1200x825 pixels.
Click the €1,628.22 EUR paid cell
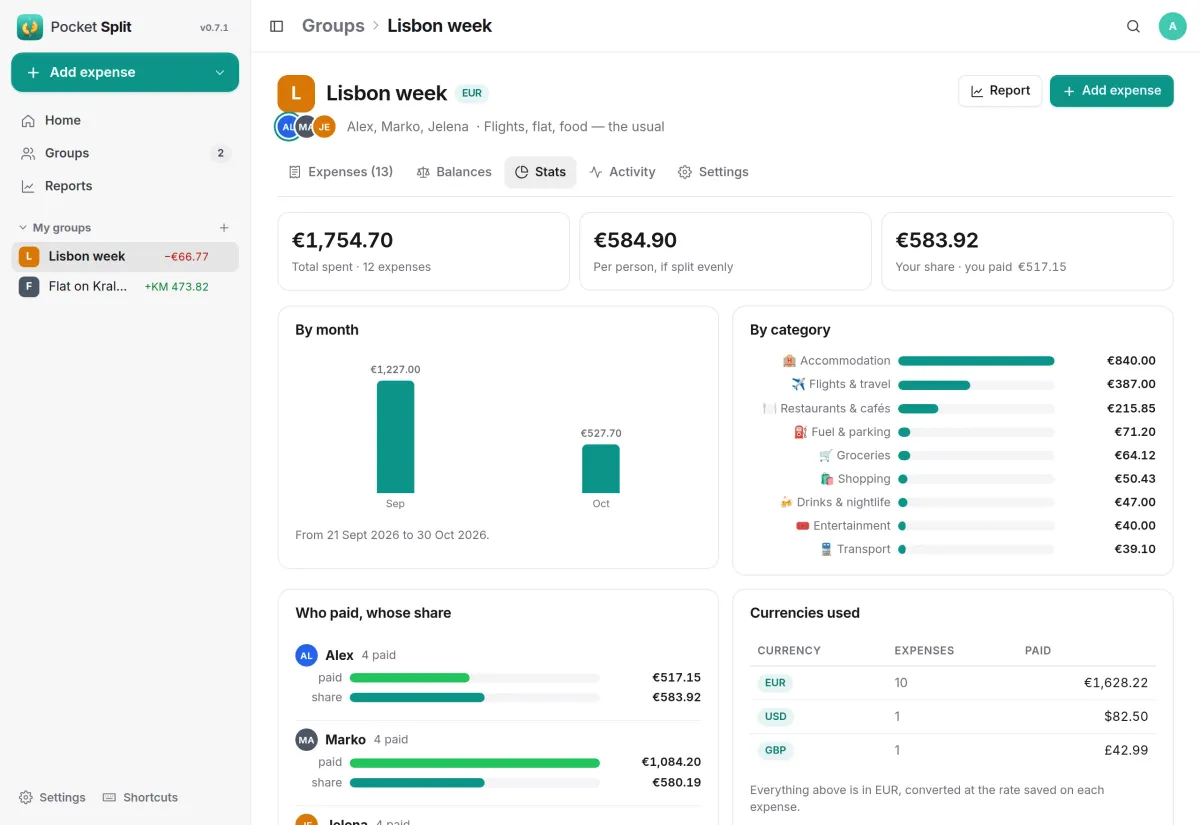[1116, 683]
